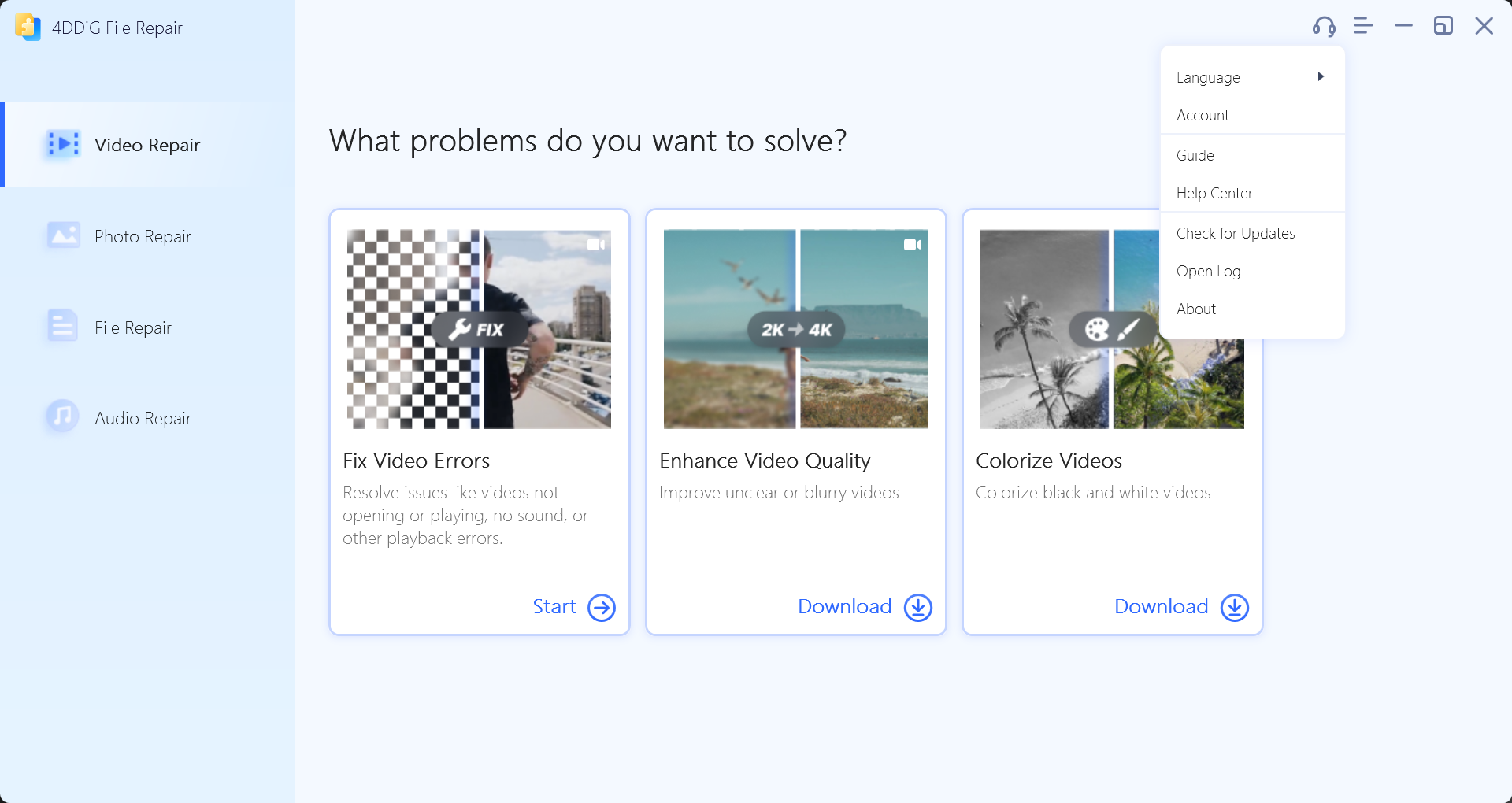The image size is (1512, 803).
Task: Click the Fix Video Errors preview thumbnail
Action: point(479,329)
